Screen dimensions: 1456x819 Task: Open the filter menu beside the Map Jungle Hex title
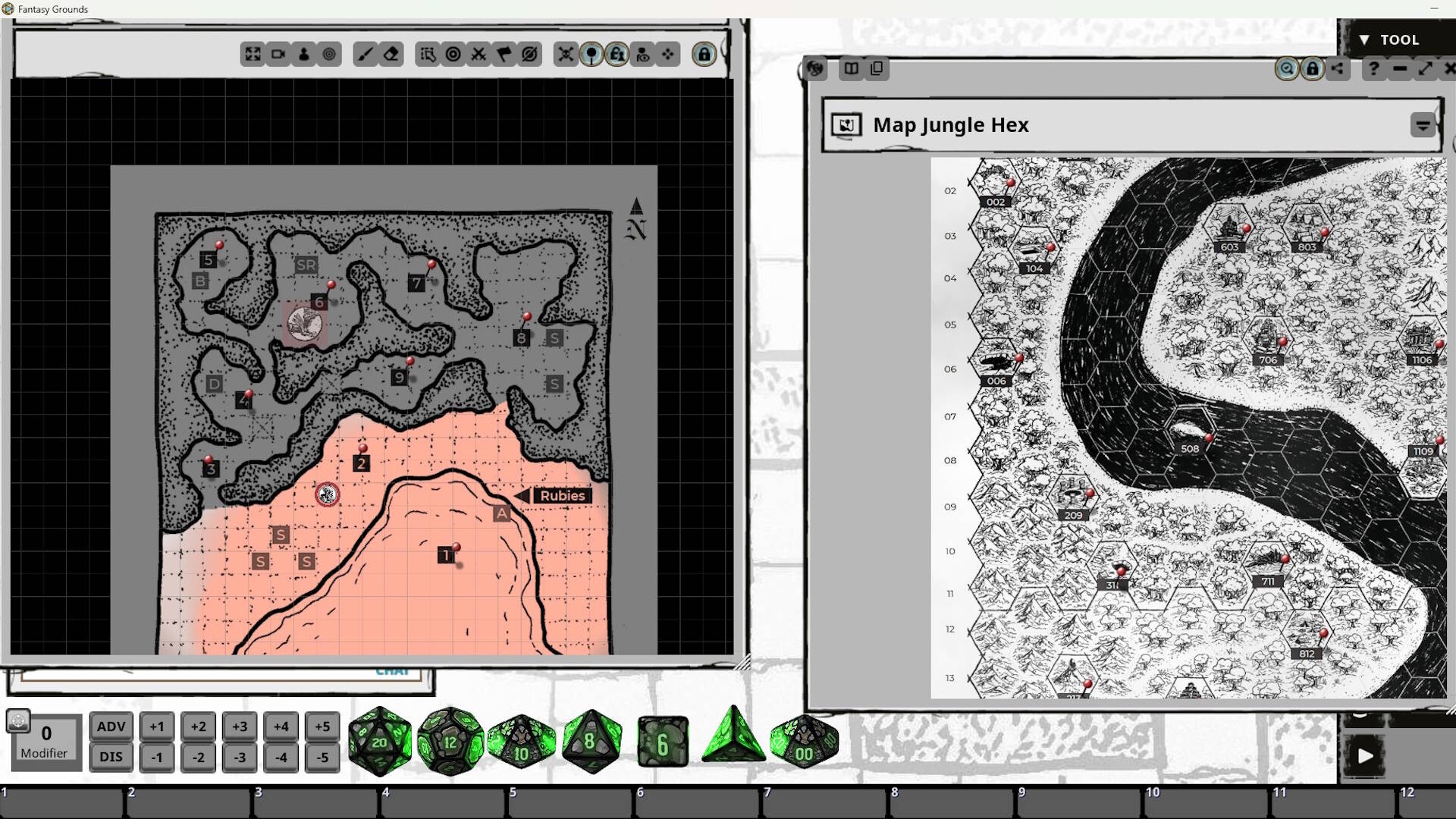click(x=1422, y=124)
